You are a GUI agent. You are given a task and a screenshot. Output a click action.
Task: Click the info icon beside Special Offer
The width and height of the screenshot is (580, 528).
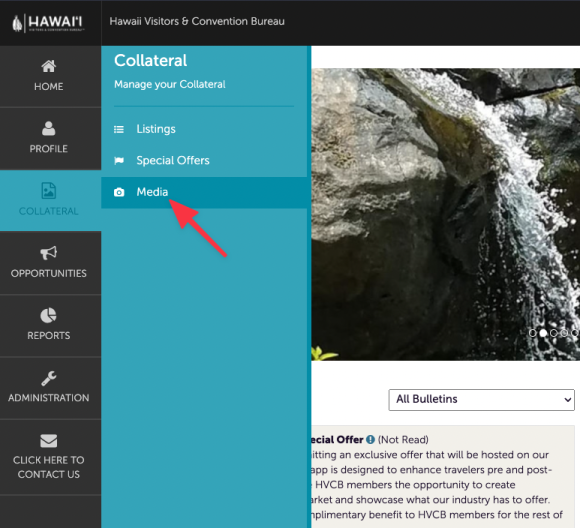370,440
